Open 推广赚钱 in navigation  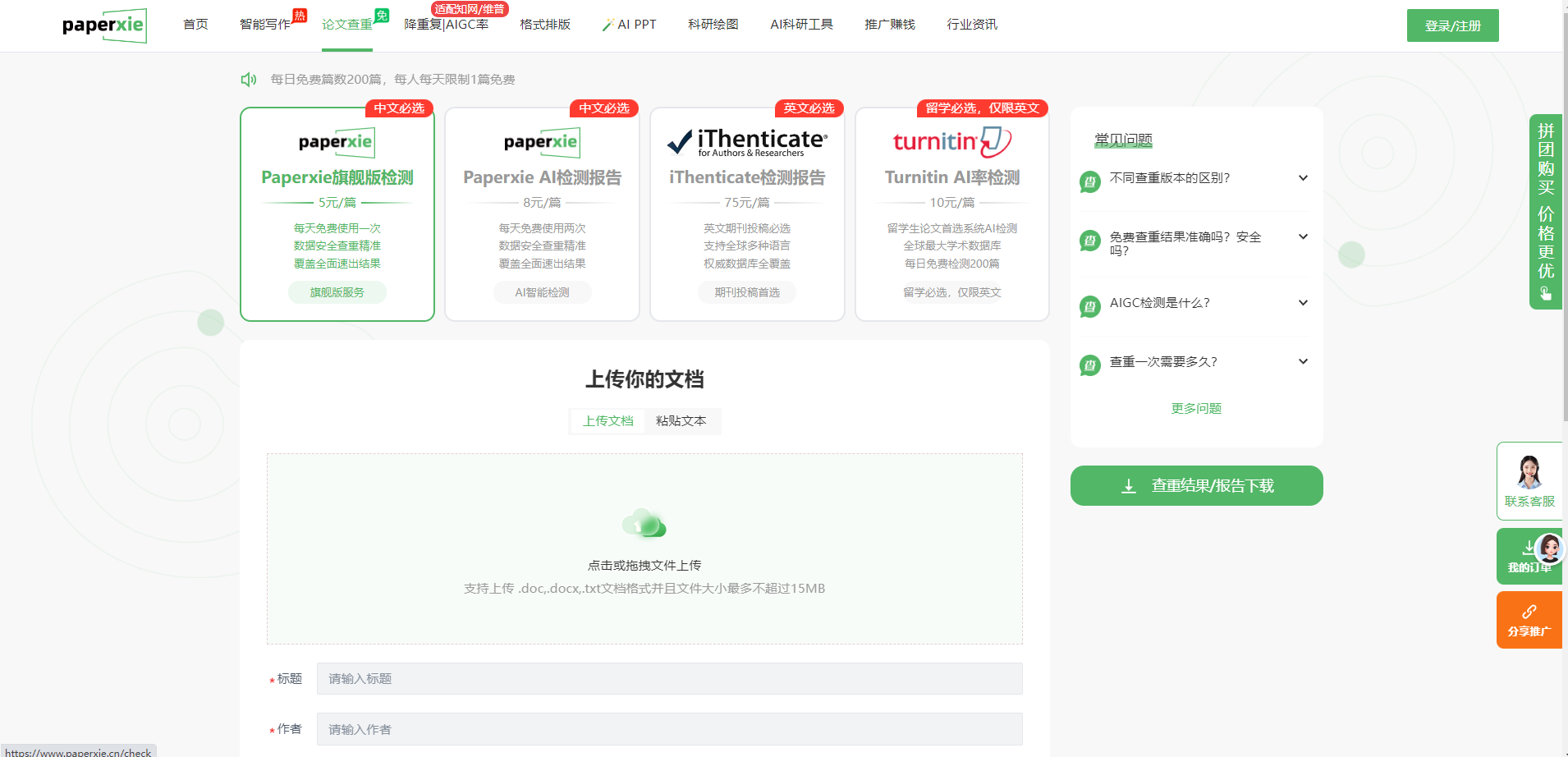(x=890, y=25)
